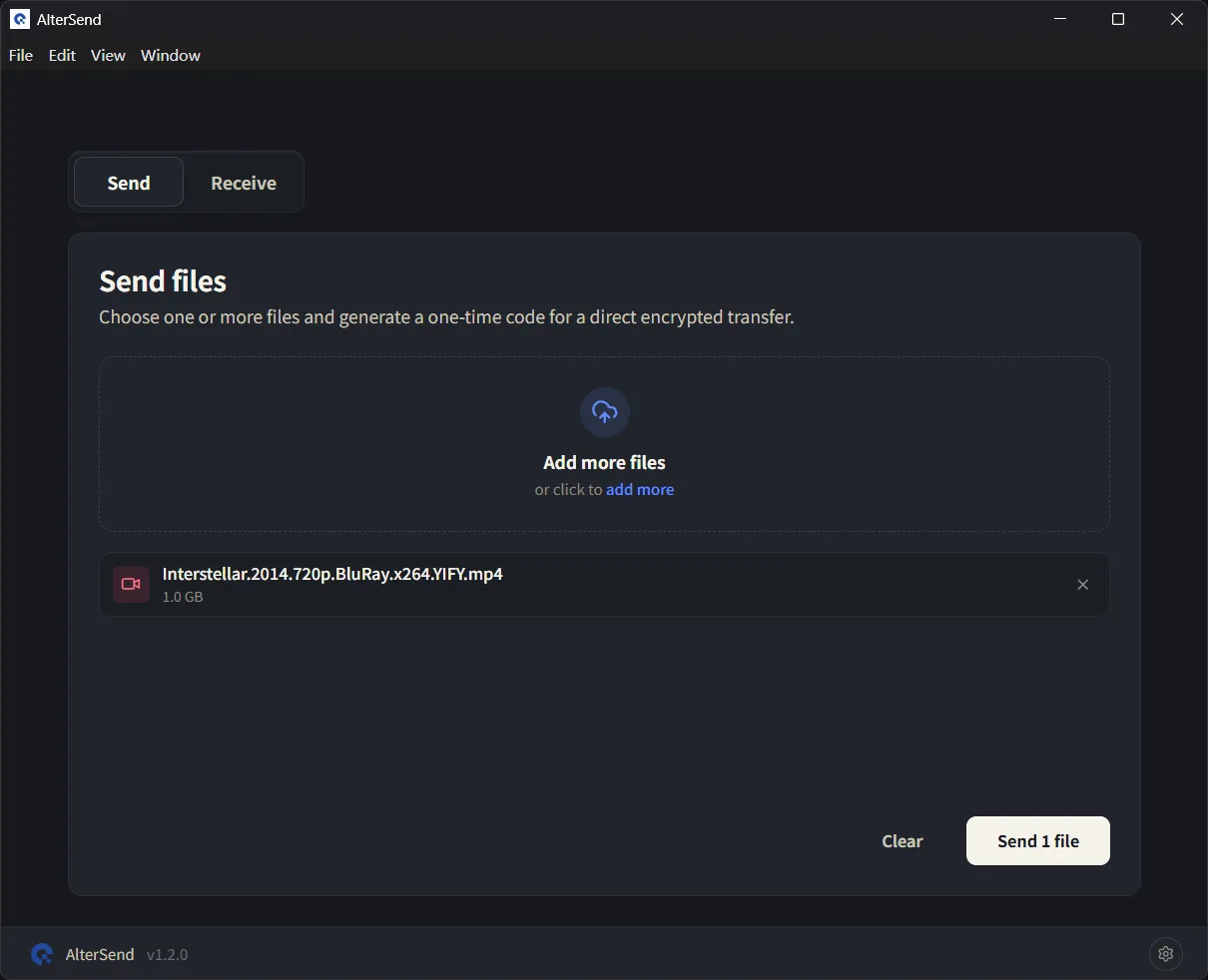Select the Send tab
The image size is (1208, 980).
coord(129,183)
